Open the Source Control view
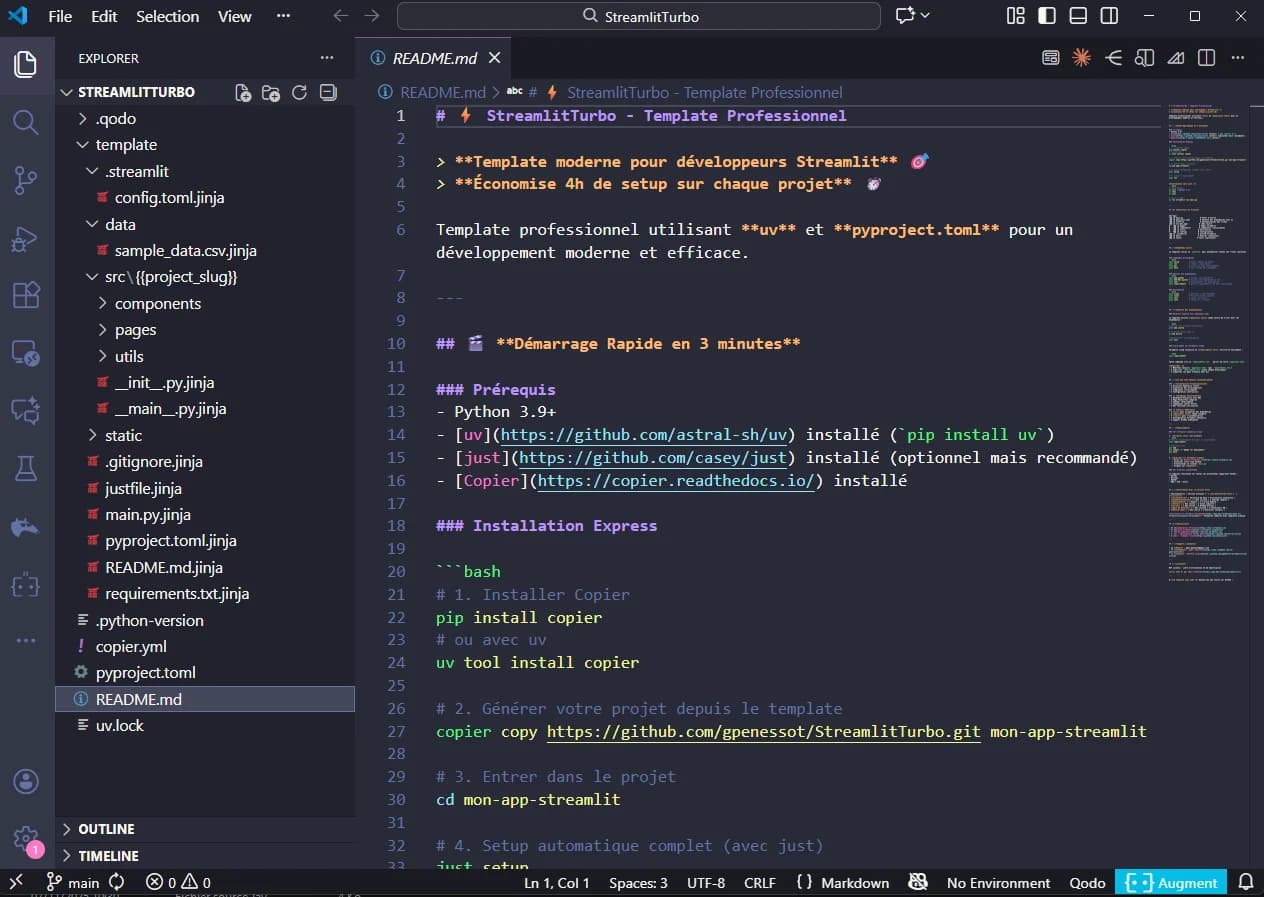Viewport: 1264px width, 897px height. click(26, 181)
